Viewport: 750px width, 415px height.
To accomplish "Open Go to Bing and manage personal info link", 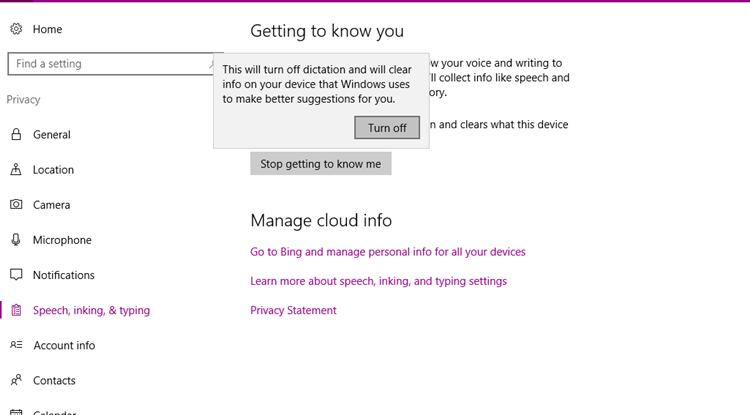I will point(388,252).
